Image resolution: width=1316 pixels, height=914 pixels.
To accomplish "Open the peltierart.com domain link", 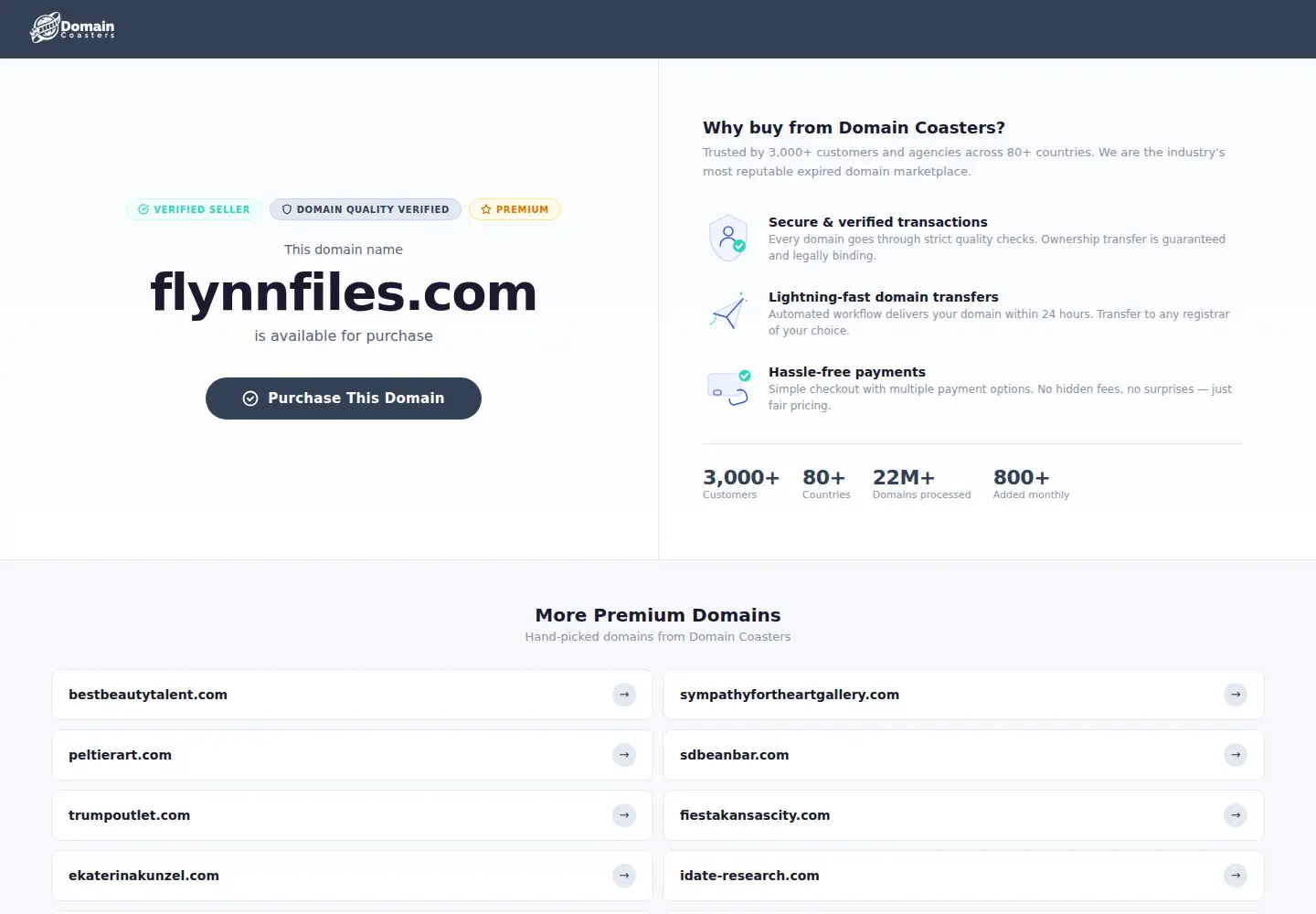I will coord(352,755).
